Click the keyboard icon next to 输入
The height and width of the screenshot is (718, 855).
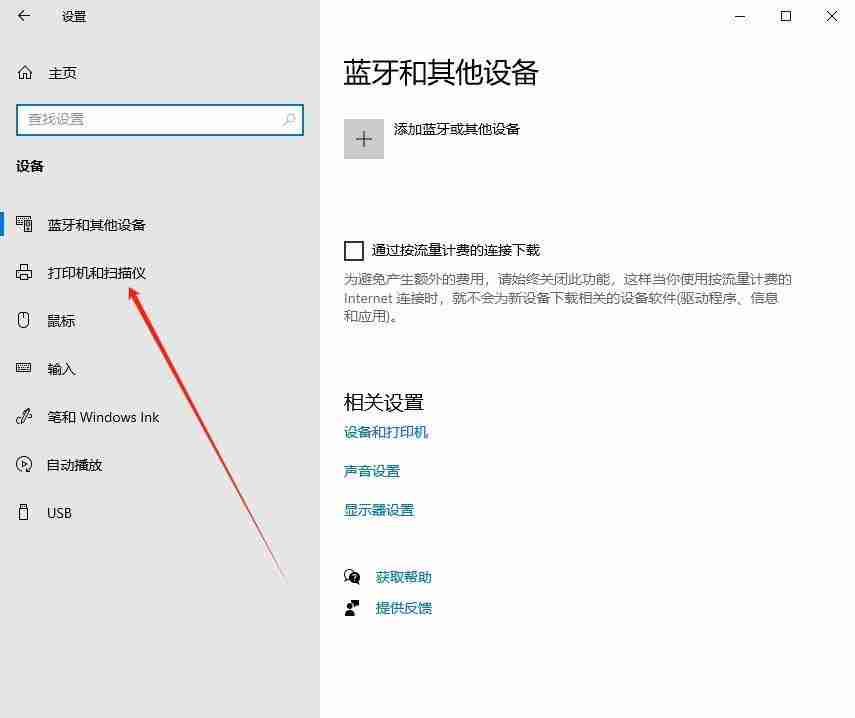[23, 368]
